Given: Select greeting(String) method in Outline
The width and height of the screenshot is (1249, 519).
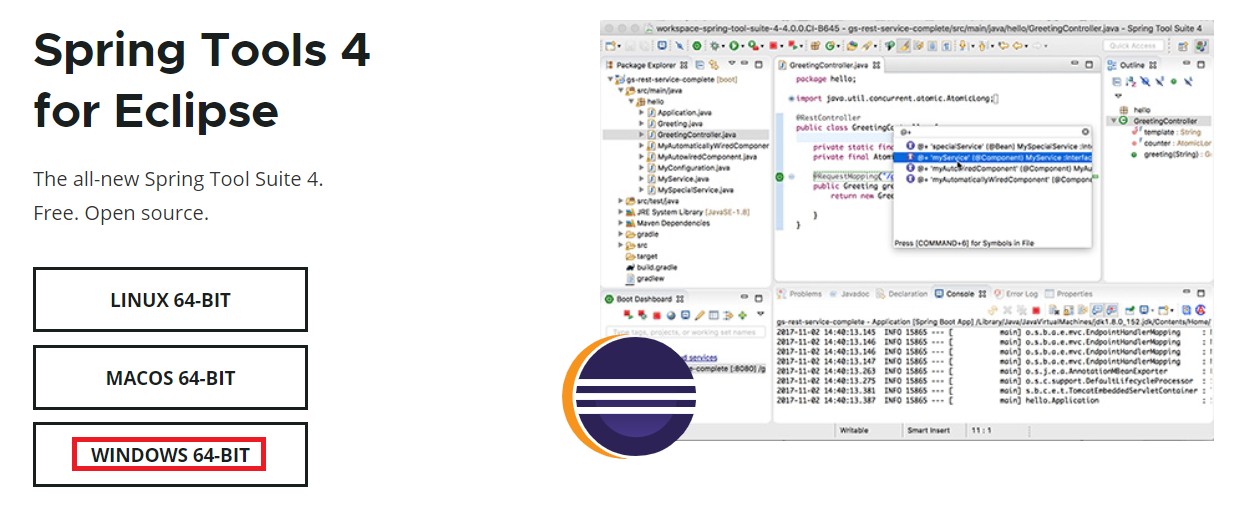Looking at the screenshot, I should pyautogui.click(x=1171, y=153).
